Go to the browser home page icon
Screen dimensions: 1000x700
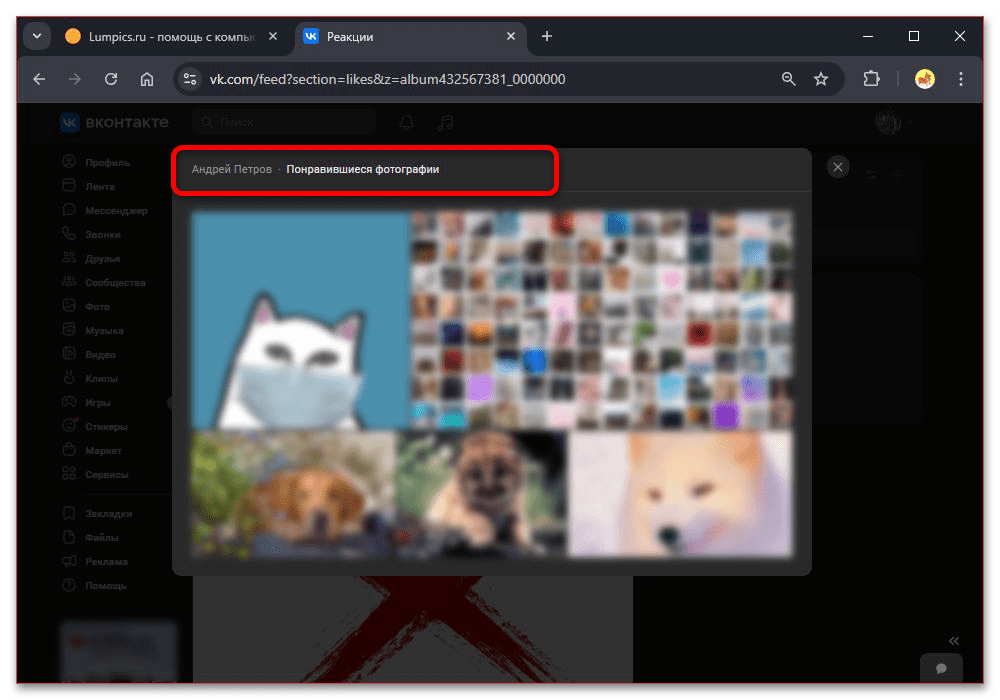pyautogui.click(x=147, y=79)
